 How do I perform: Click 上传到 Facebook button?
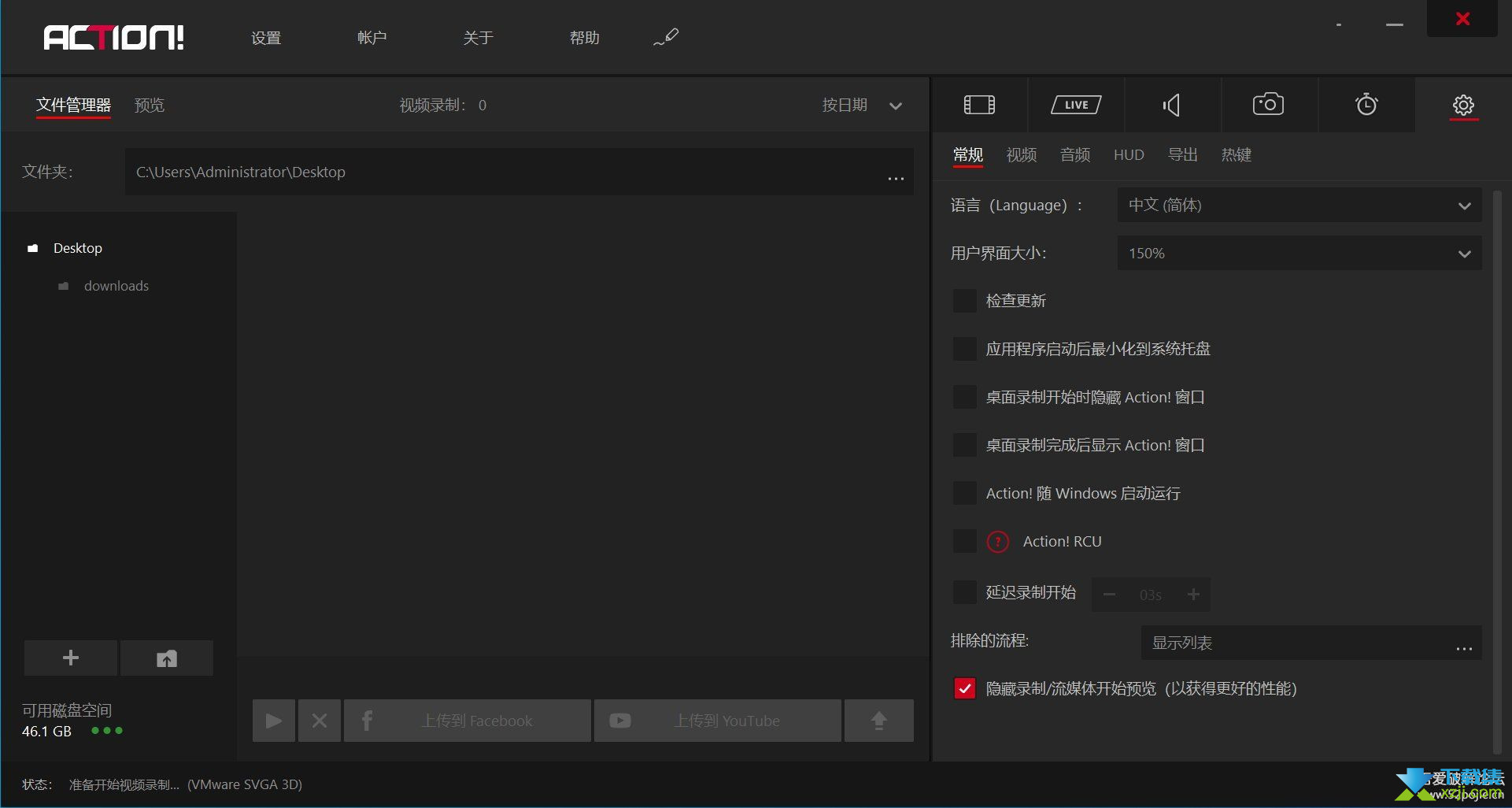click(468, 721)
